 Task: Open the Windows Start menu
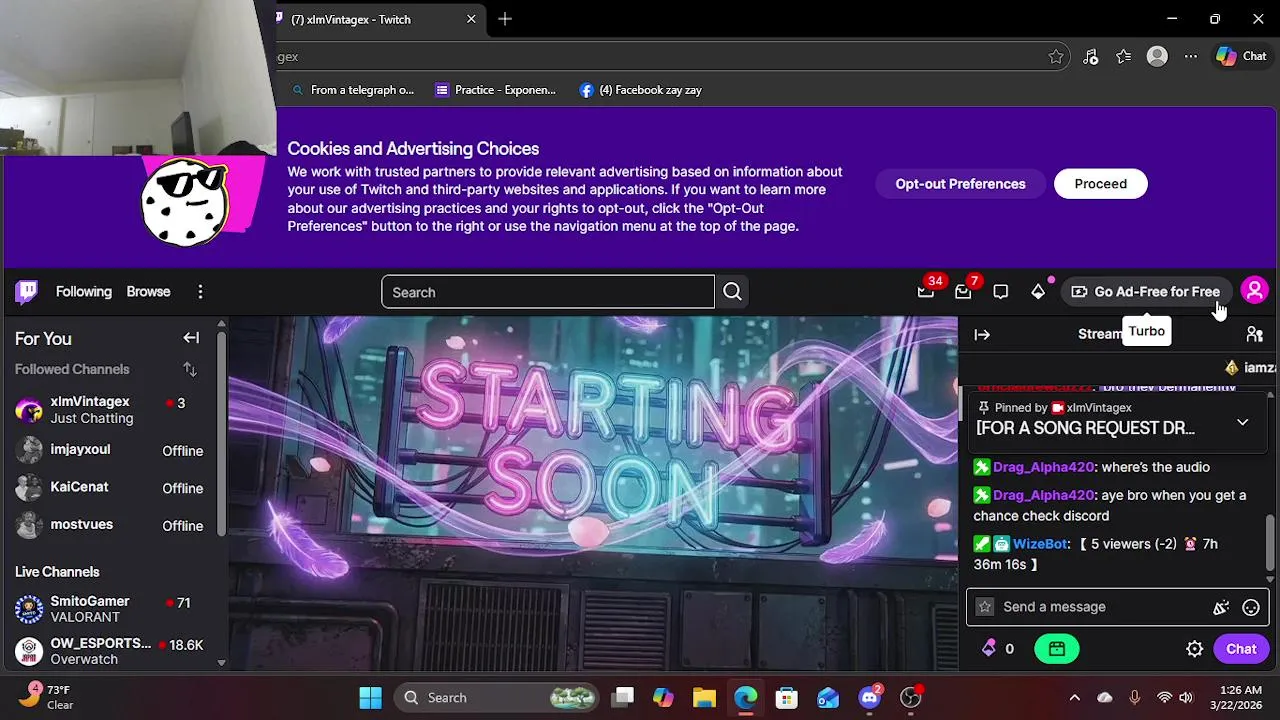(370, 698)
